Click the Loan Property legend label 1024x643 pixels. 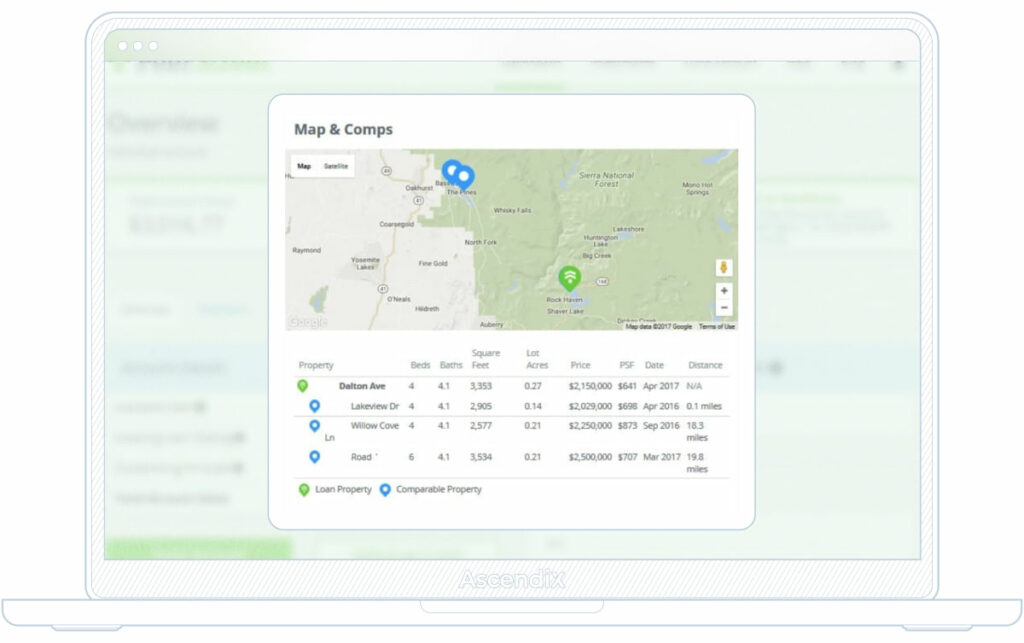344,490
